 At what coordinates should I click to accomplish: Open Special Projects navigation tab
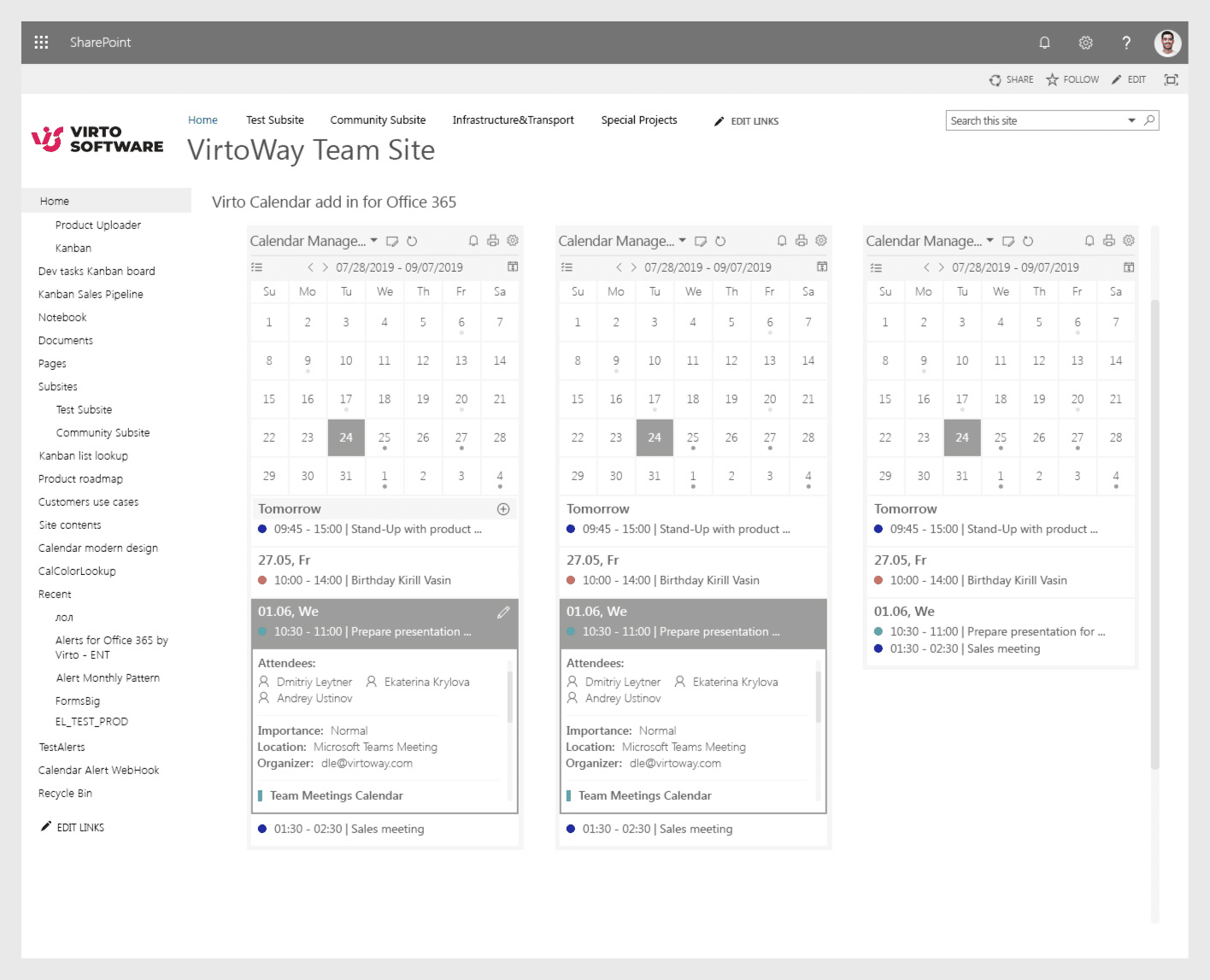pos(639,120)
